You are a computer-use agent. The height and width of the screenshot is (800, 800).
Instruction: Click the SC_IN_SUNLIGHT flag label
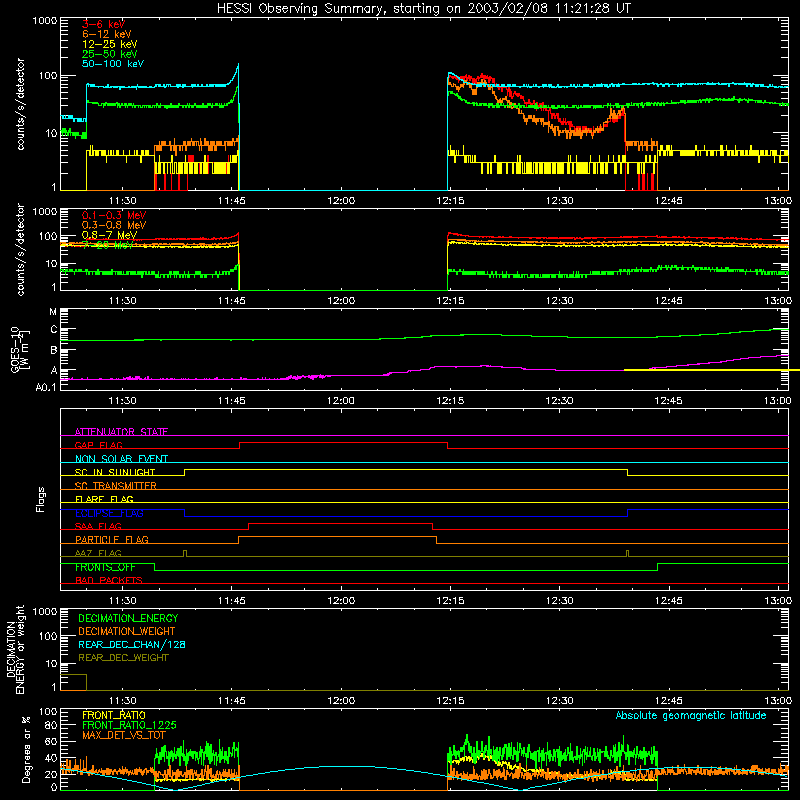click(x=115, y=472)
